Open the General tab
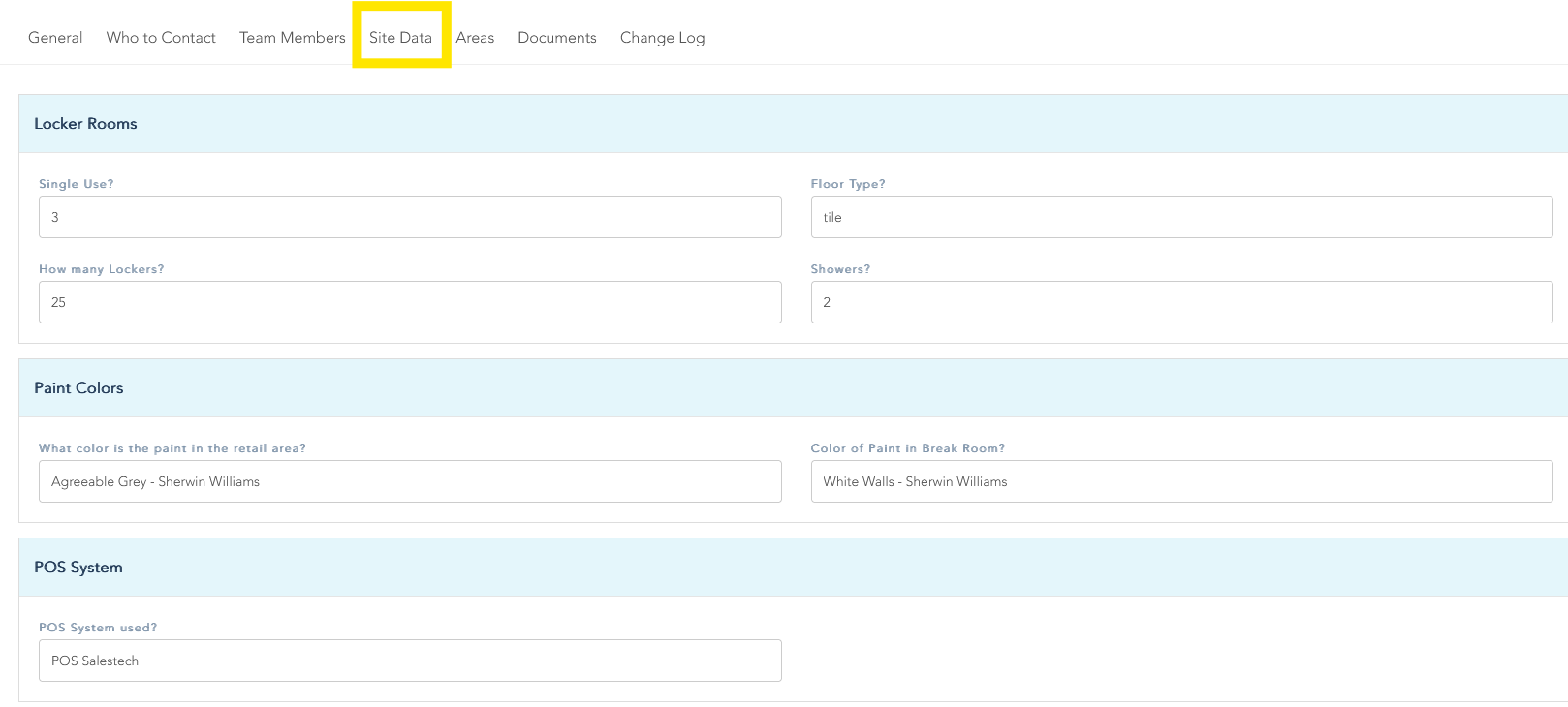1568x707 pixels. [x=55, y=38]
